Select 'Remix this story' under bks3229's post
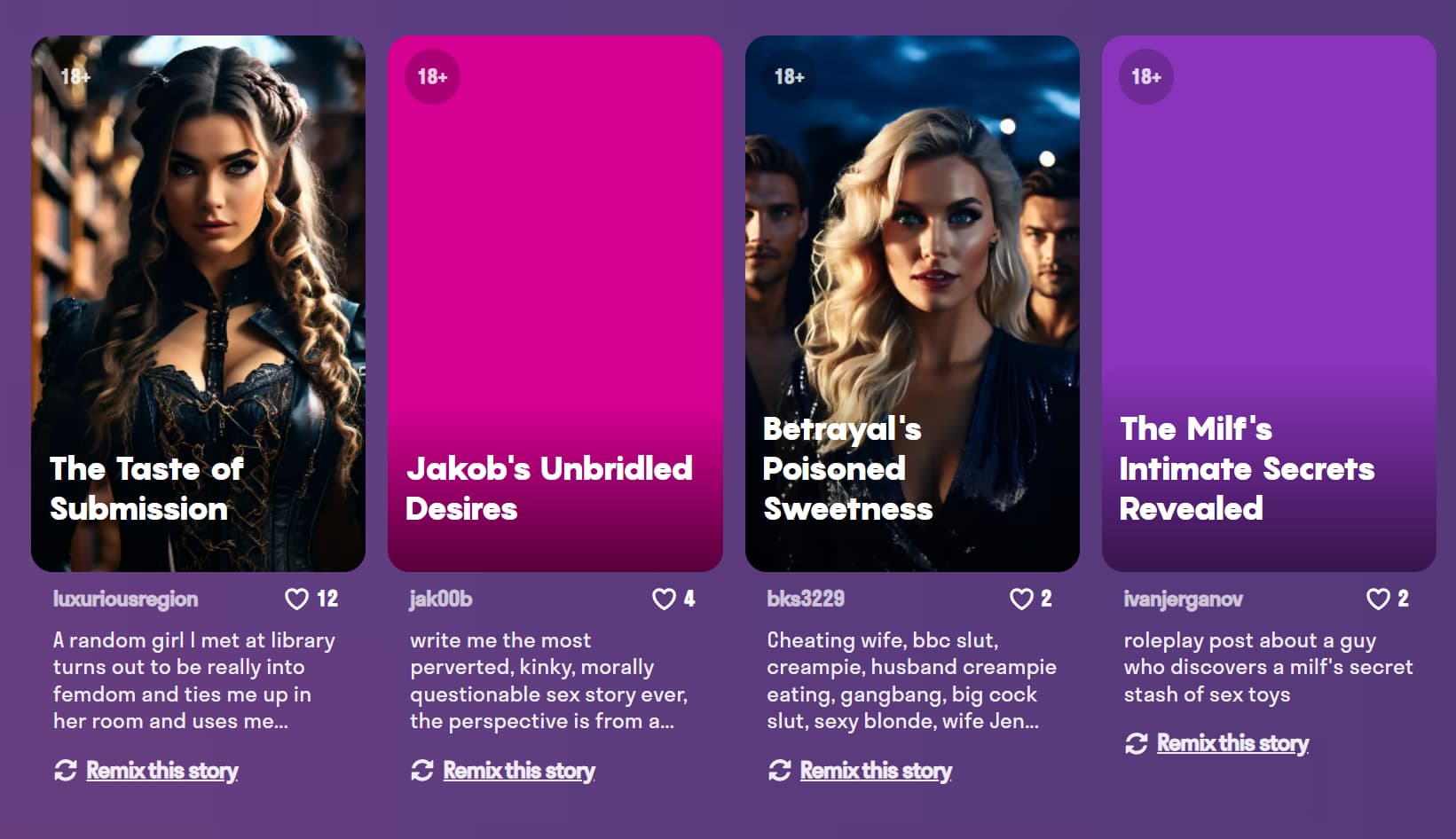The image size is (1456, 839). coord(877,771)
